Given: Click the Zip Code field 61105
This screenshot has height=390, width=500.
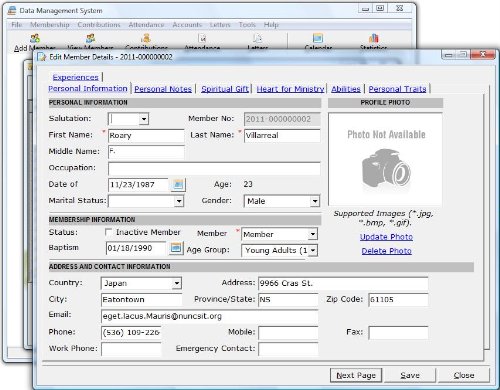Looking at the screenshot, I should point(398,300).
